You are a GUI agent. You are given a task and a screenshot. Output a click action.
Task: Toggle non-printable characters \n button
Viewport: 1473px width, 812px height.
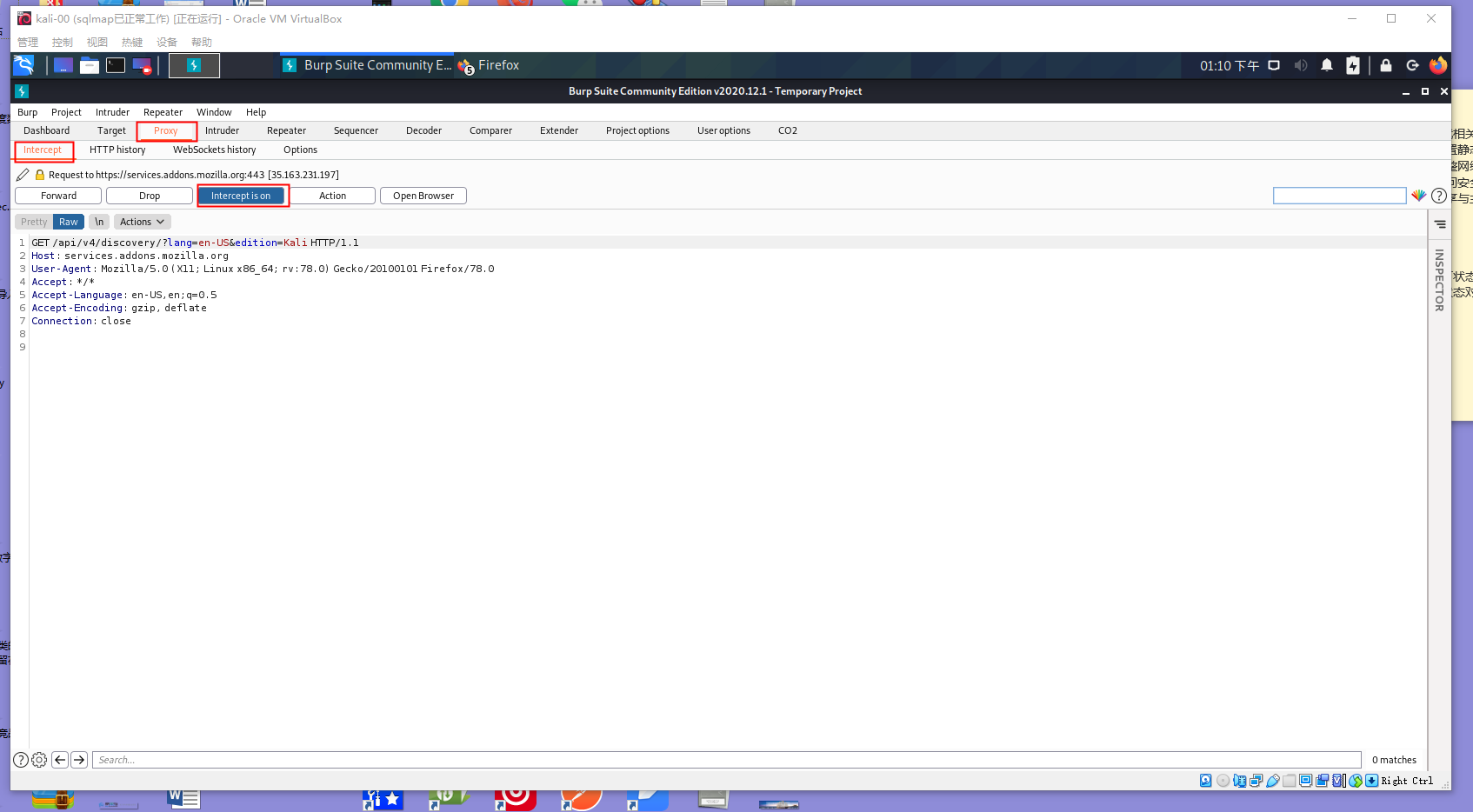(x=99, y=222)
